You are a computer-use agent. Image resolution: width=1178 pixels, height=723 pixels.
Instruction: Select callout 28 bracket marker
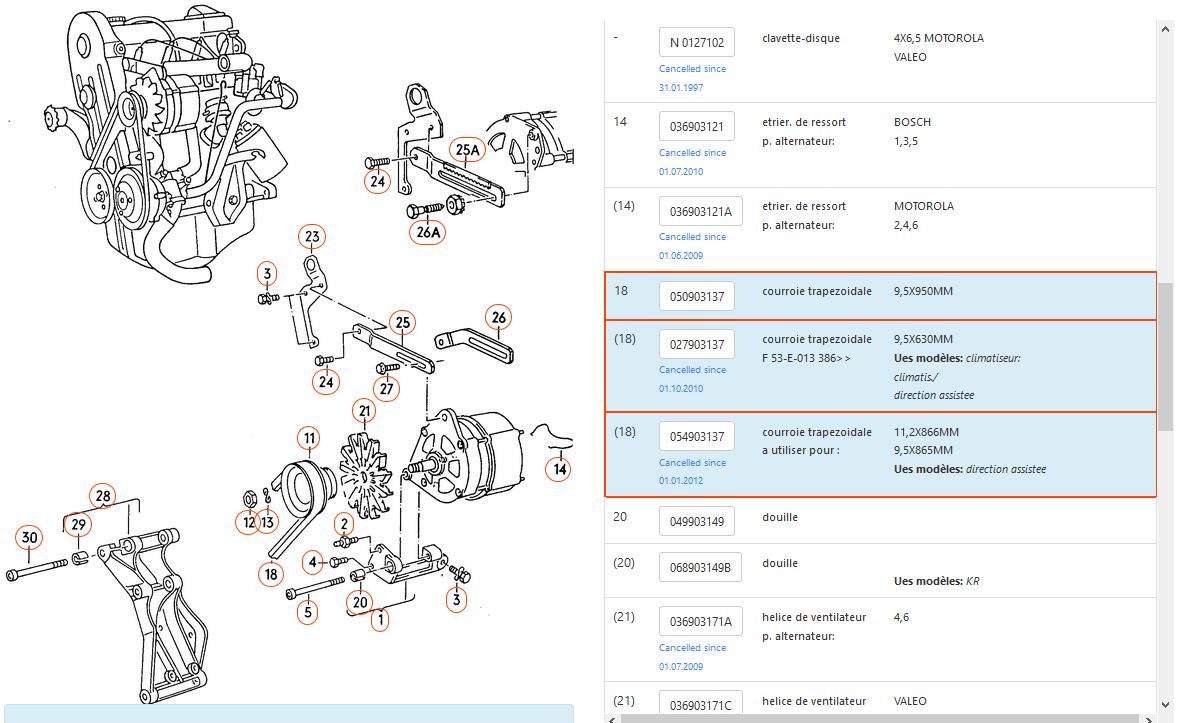pos(102,495)
